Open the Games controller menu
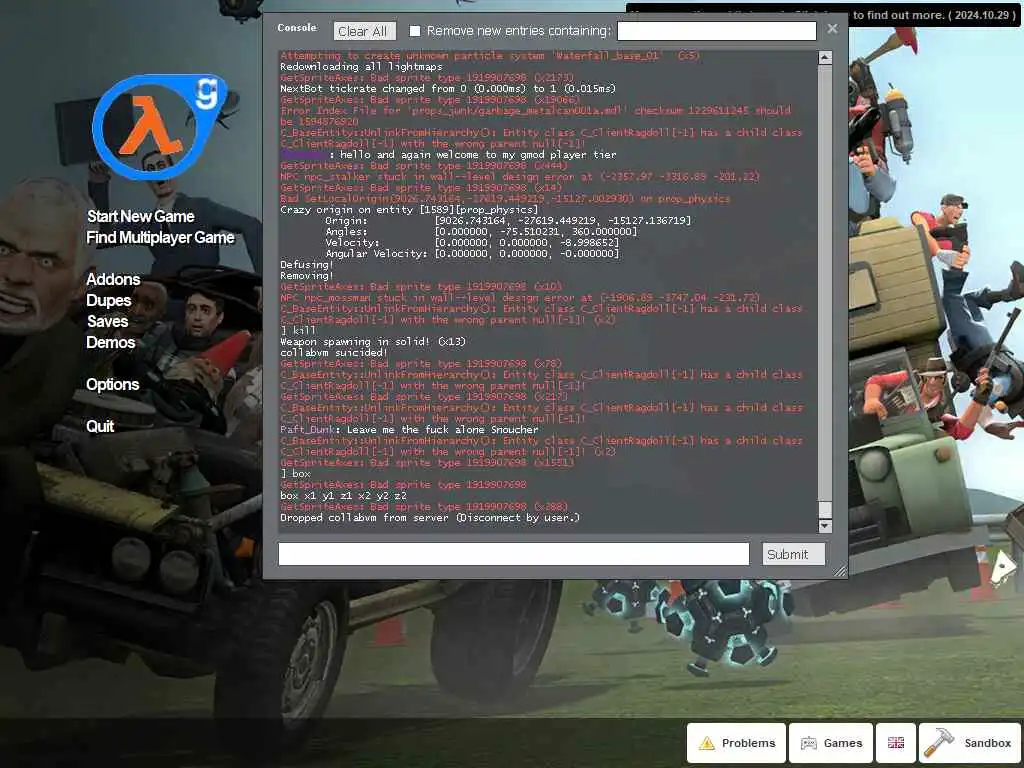This screenshot has width=1024, height=768. pos(831,743)
